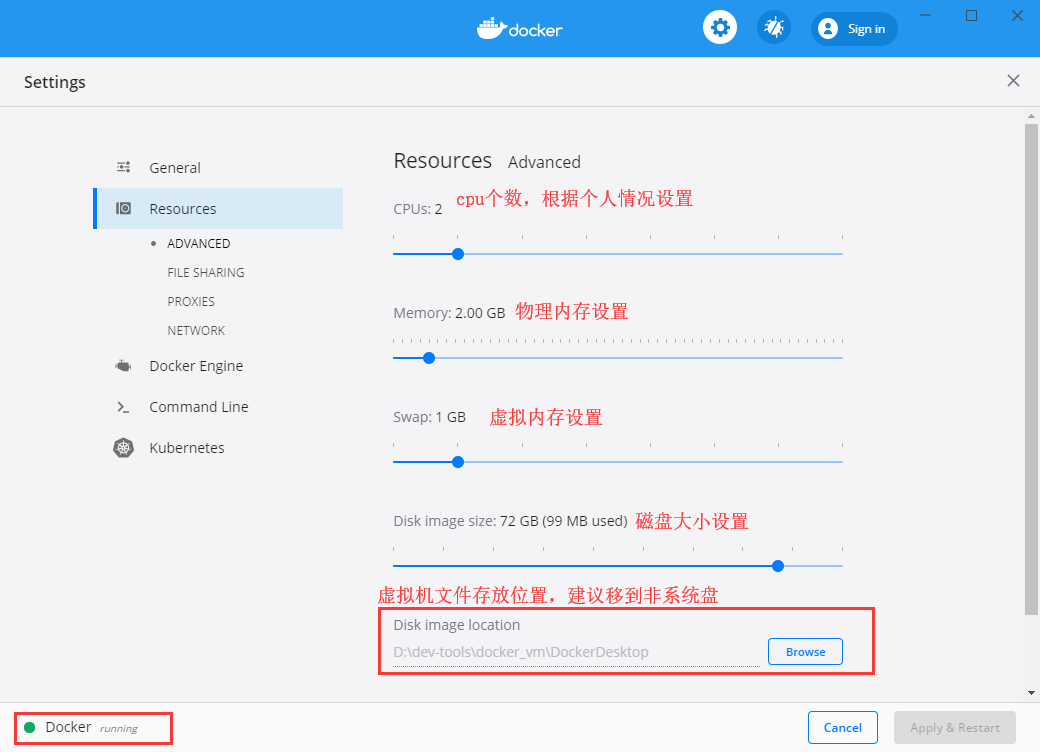
Task: Click the Sign in button
Action: 854,29
